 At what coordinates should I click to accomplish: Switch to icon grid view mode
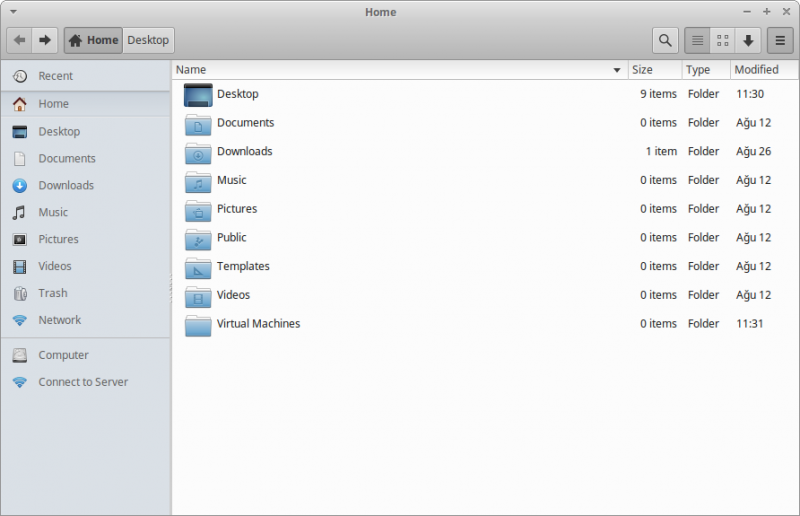[722, 40]
